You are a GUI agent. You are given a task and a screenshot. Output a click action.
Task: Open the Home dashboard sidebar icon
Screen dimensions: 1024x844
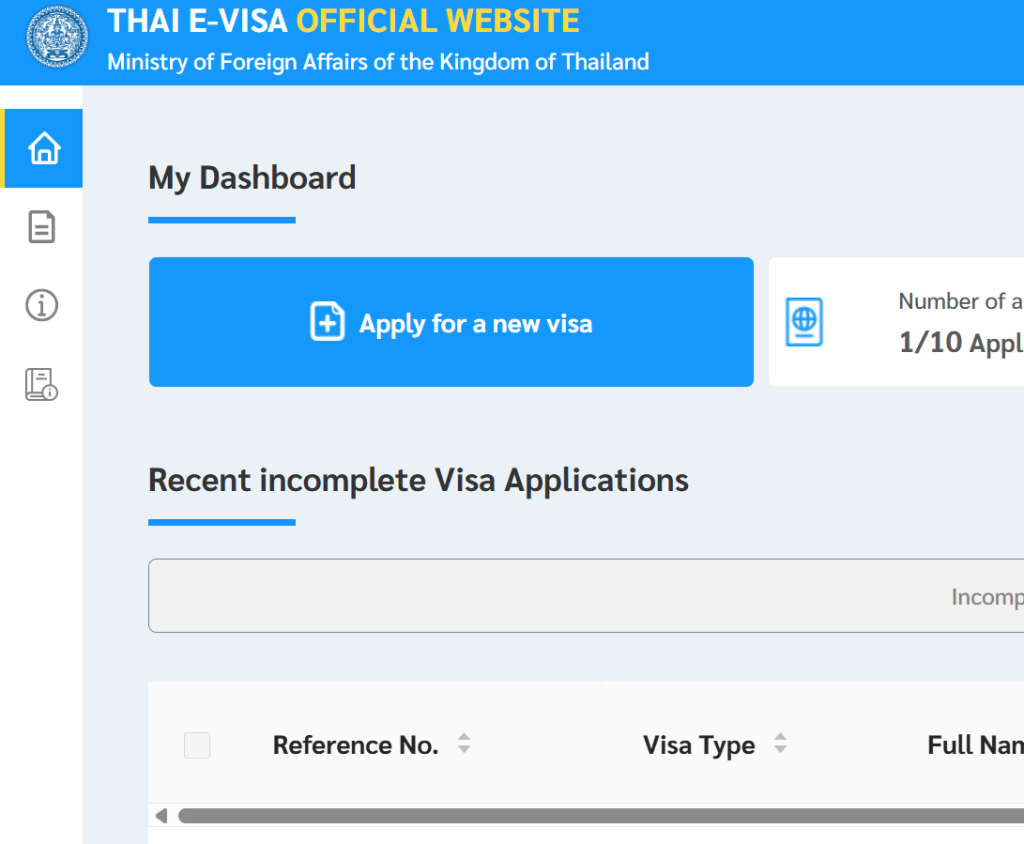pyautogui.click(x=44, y=149)
